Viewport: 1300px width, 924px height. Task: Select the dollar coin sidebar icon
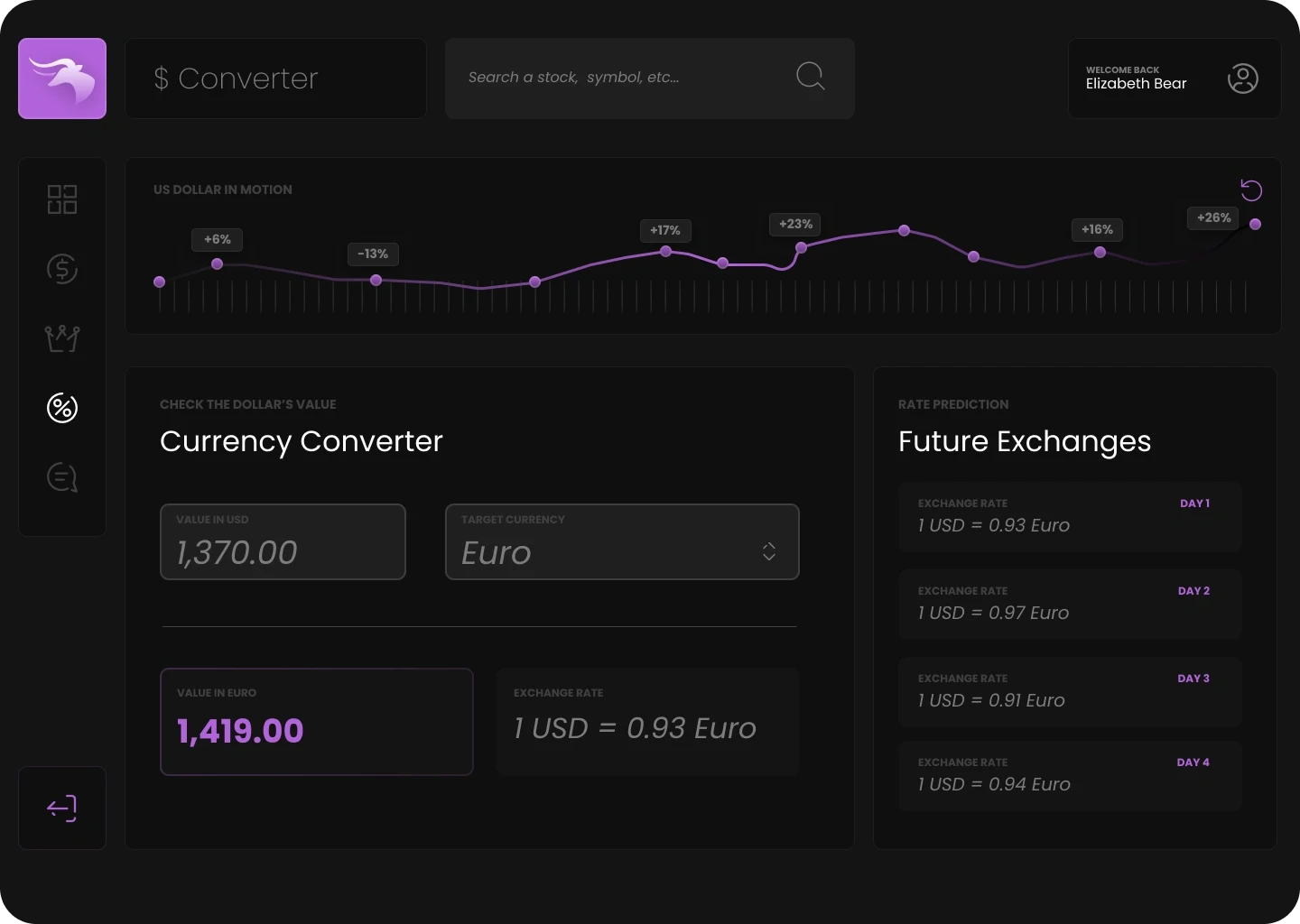62,269
